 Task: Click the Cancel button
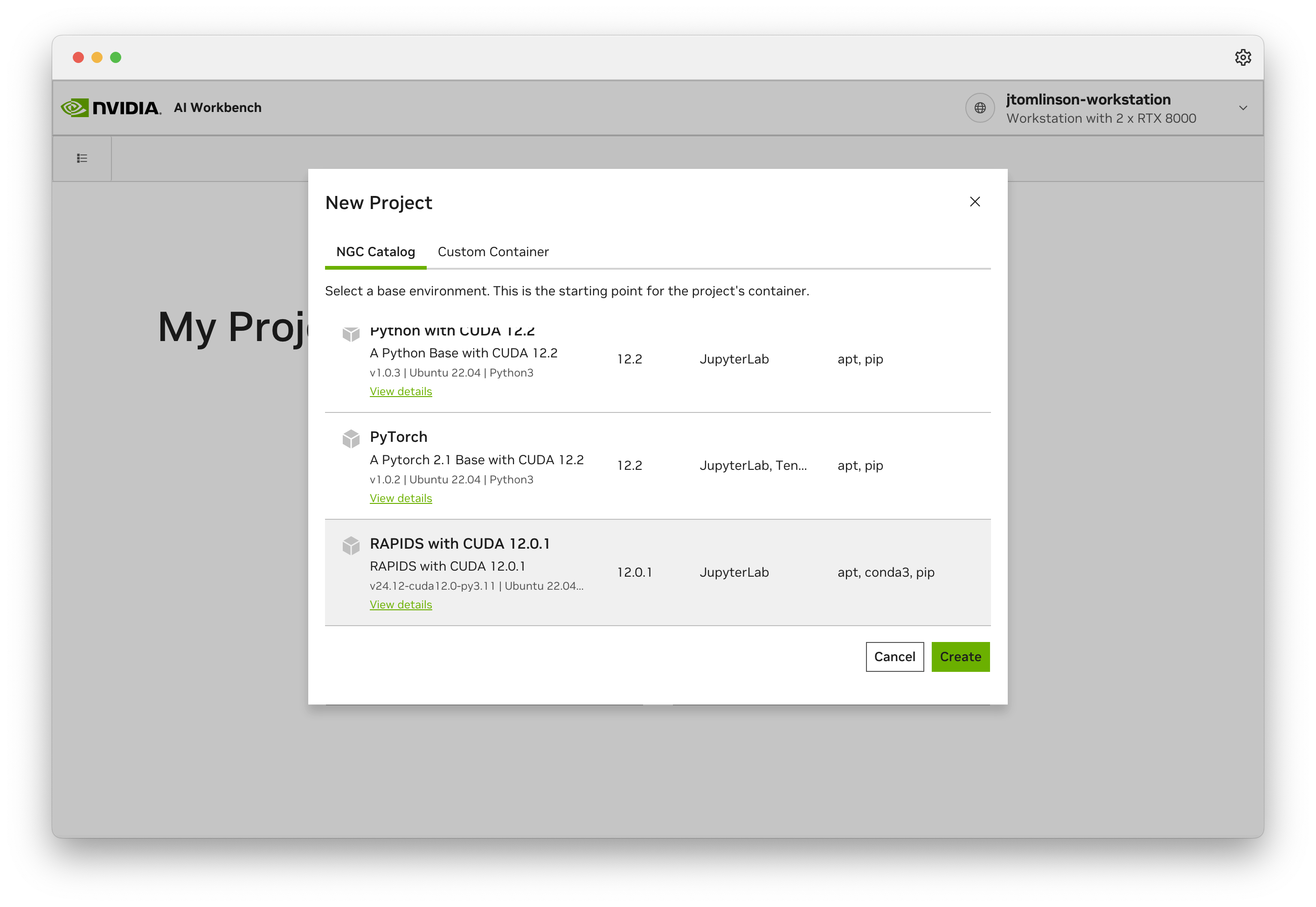pyautogui.click(x=894, y=656)
